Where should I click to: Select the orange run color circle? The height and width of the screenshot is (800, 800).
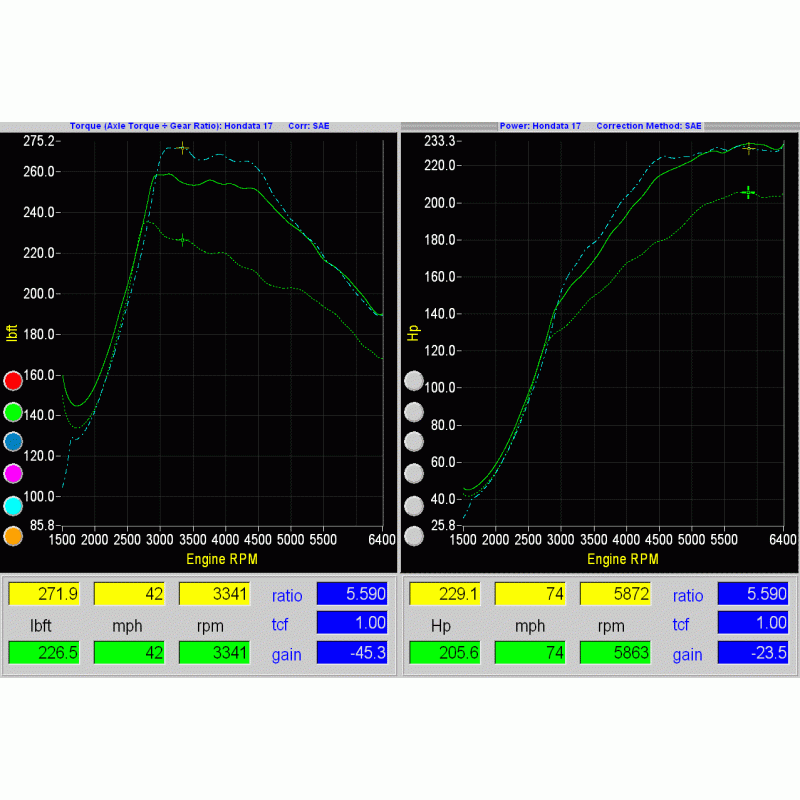point(14,536)
